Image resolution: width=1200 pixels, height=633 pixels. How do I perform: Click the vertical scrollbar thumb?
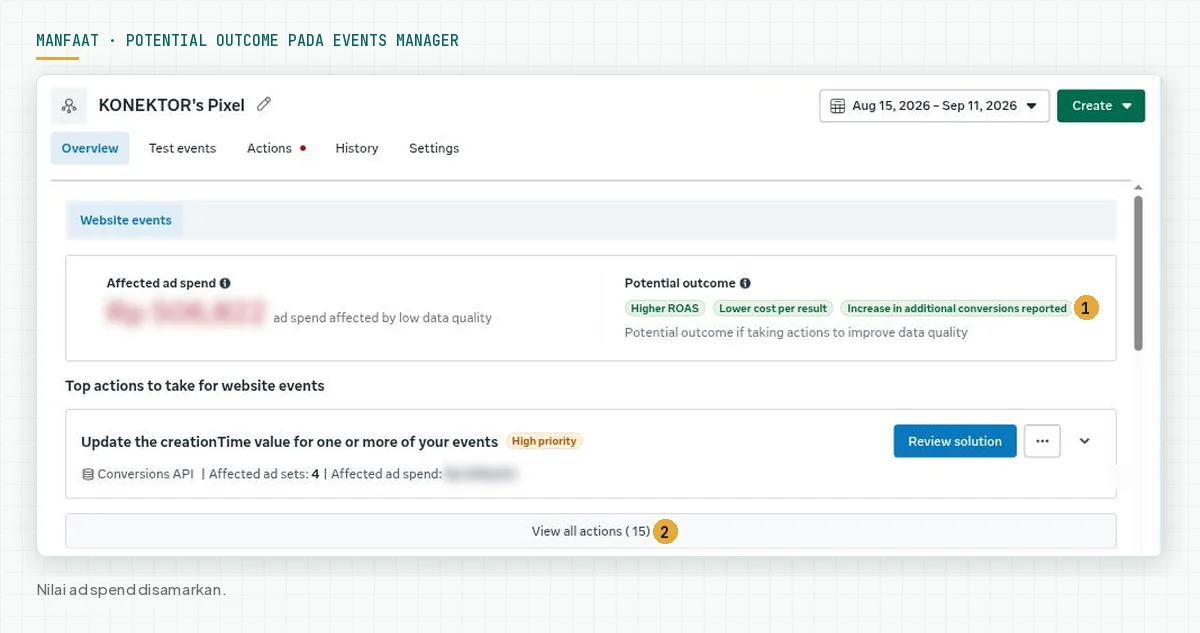pos(1138,273)
